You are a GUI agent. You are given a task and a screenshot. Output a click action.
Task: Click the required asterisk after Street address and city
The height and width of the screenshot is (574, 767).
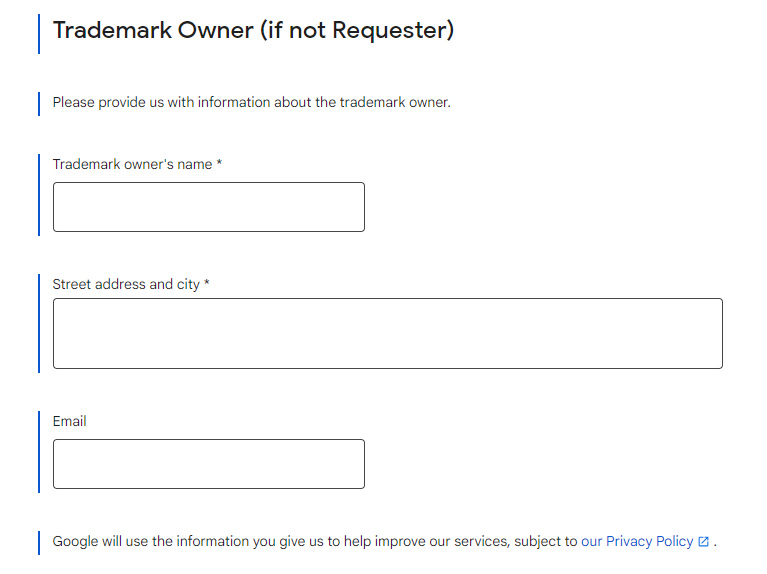tap(207, 284)
